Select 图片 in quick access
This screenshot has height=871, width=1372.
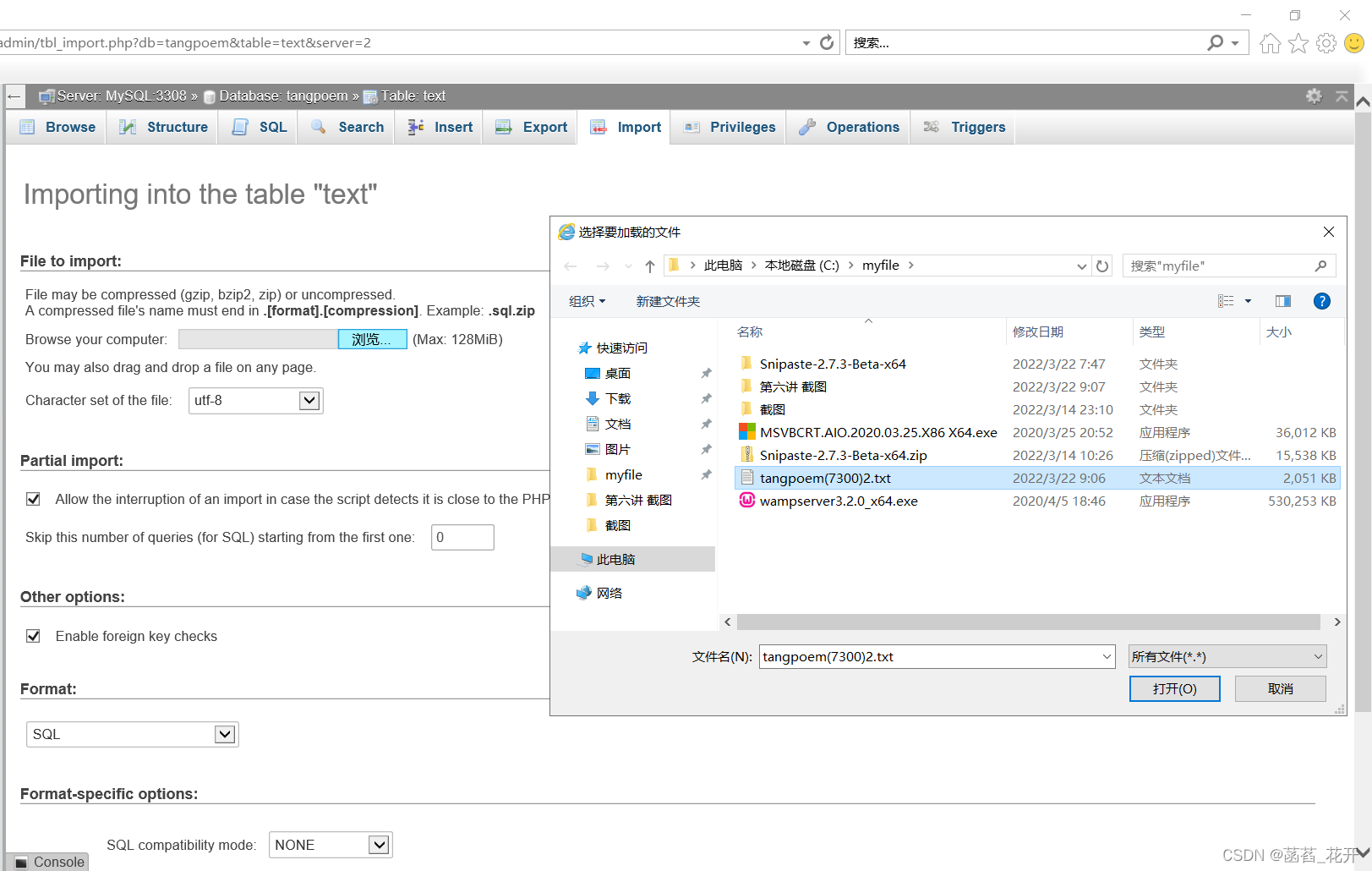point(608,450)
